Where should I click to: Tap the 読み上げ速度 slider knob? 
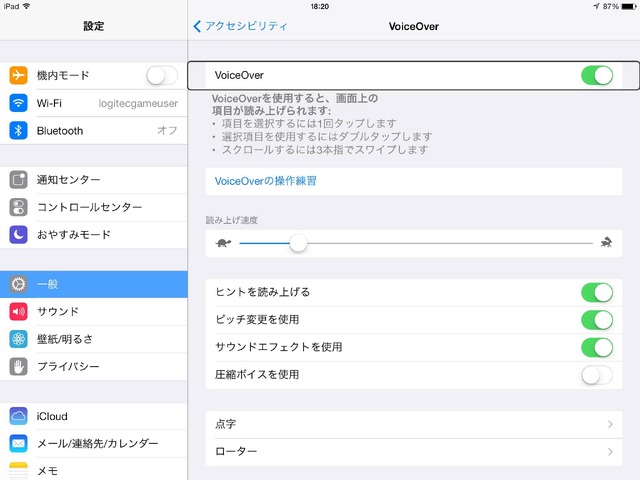298,243
